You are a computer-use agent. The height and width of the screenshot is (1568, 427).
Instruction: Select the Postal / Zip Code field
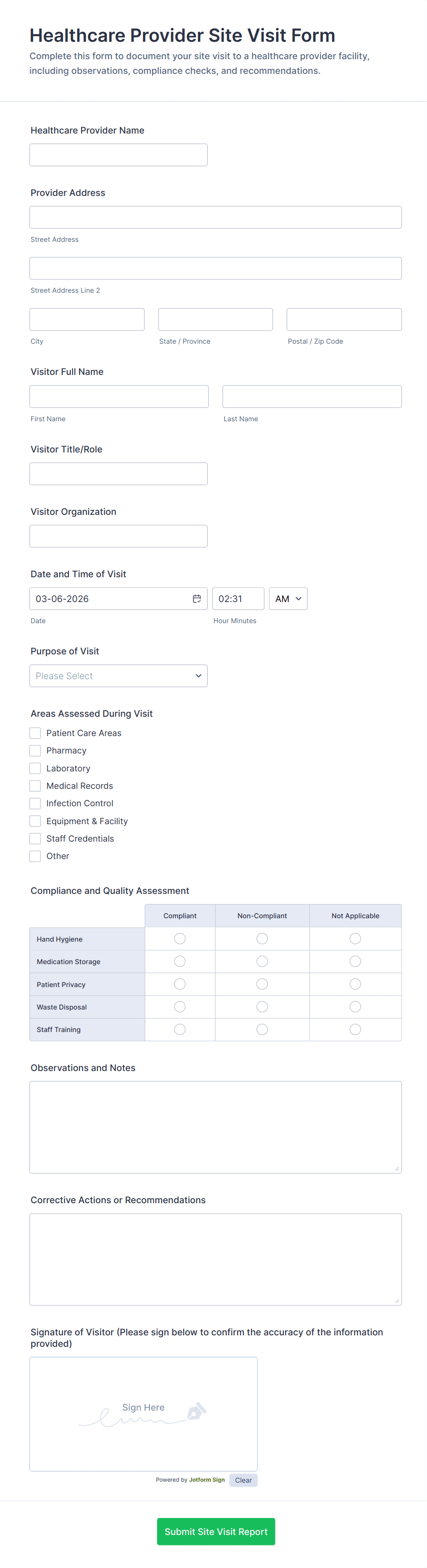[x=343, y=319]
